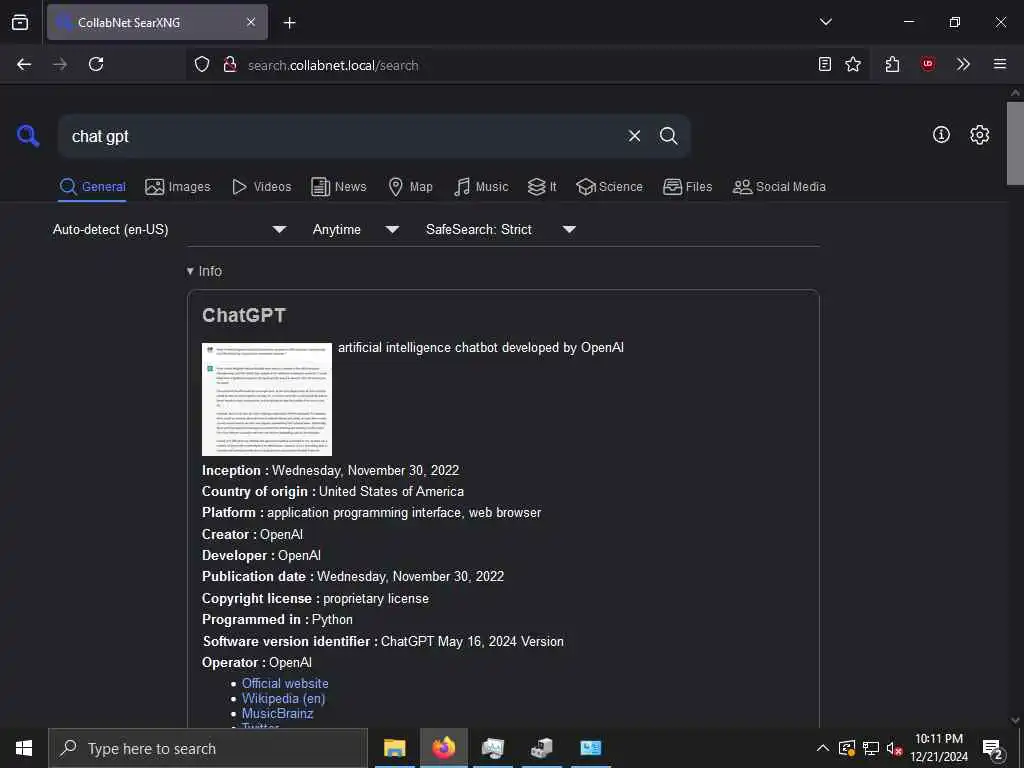Open a new tab with plus

pos(289,23)
